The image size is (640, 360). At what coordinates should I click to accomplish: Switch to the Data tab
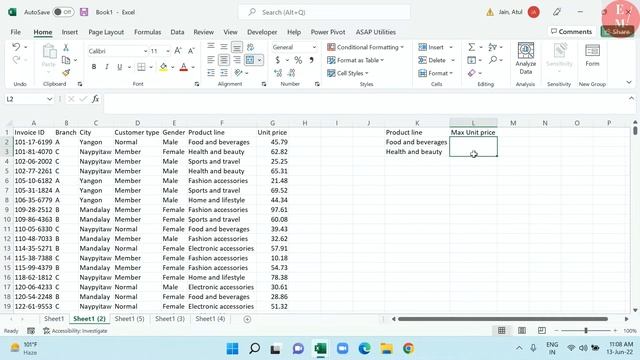point(177,32)
